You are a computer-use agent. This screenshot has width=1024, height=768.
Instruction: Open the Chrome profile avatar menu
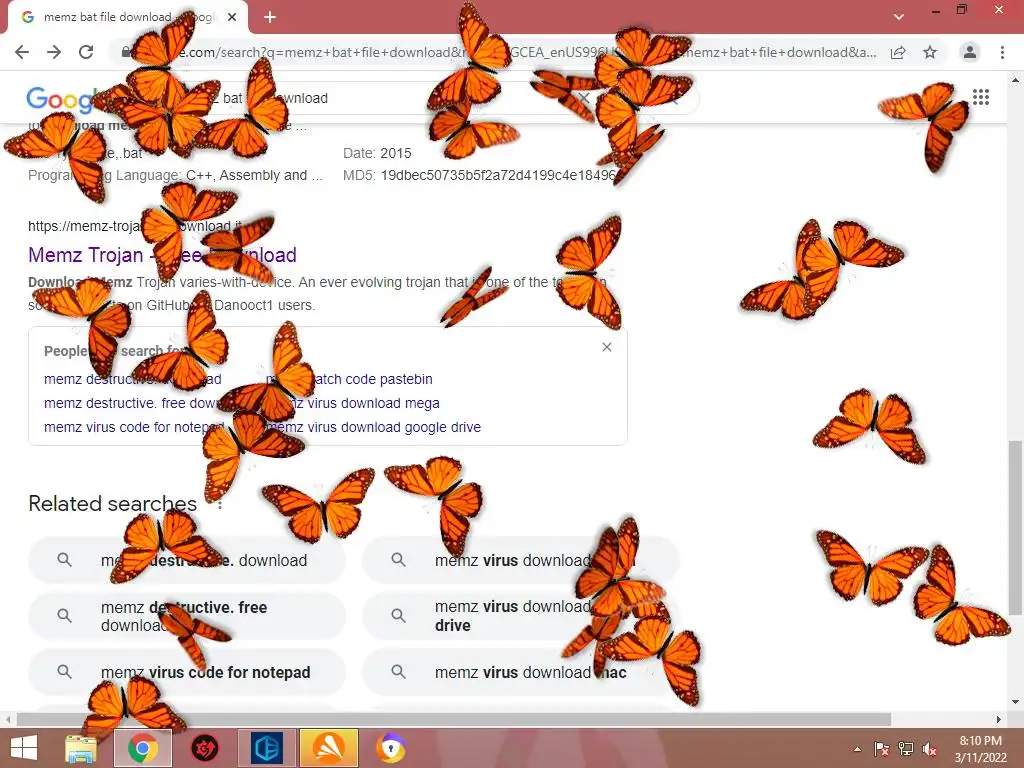tap(970, 52)
